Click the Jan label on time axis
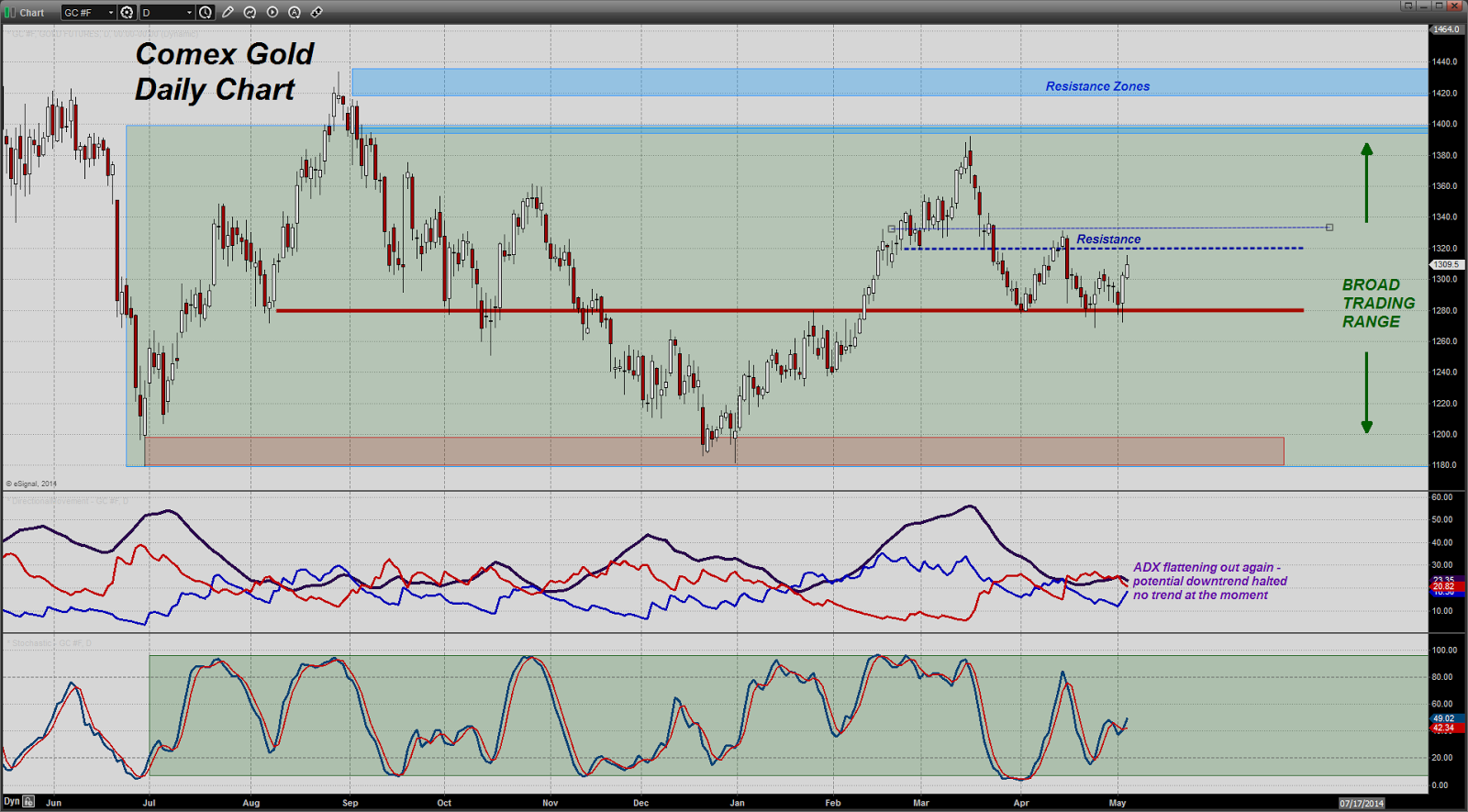The width and height of the screenshot is (1468, 812). (x=737, y=803)
